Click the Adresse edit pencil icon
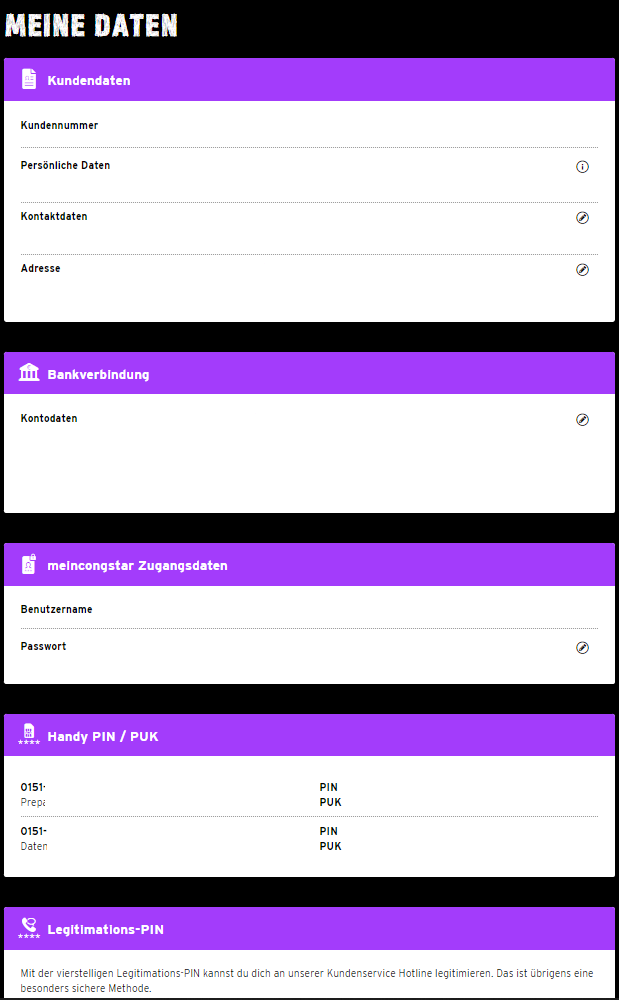This screenshot has width=619, height=1000. click(583, 270)
